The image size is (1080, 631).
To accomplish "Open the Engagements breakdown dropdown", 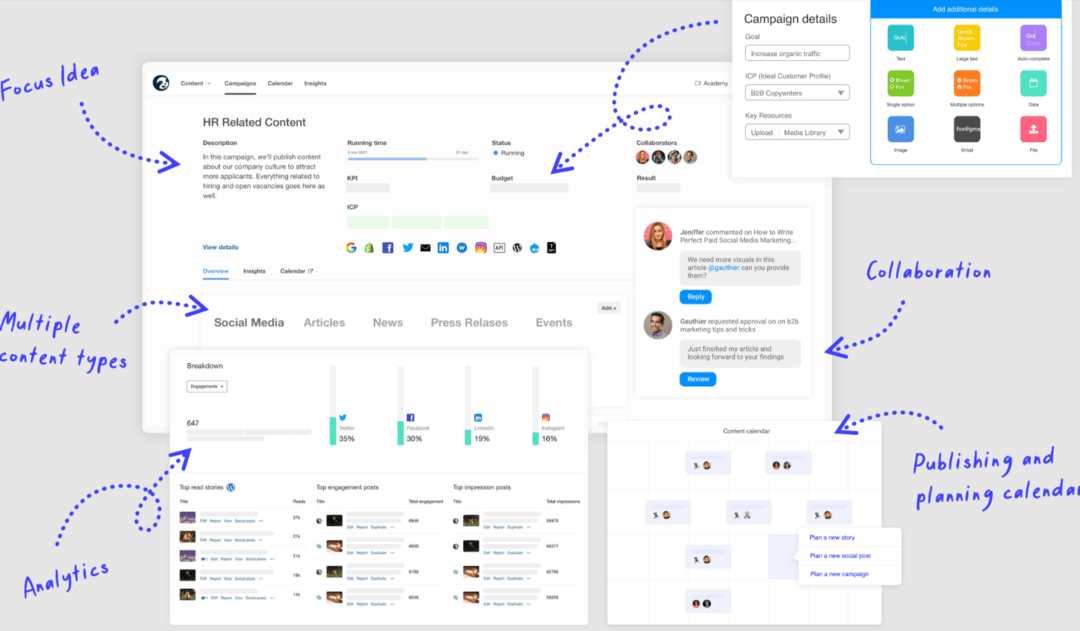I will [206, 385].
